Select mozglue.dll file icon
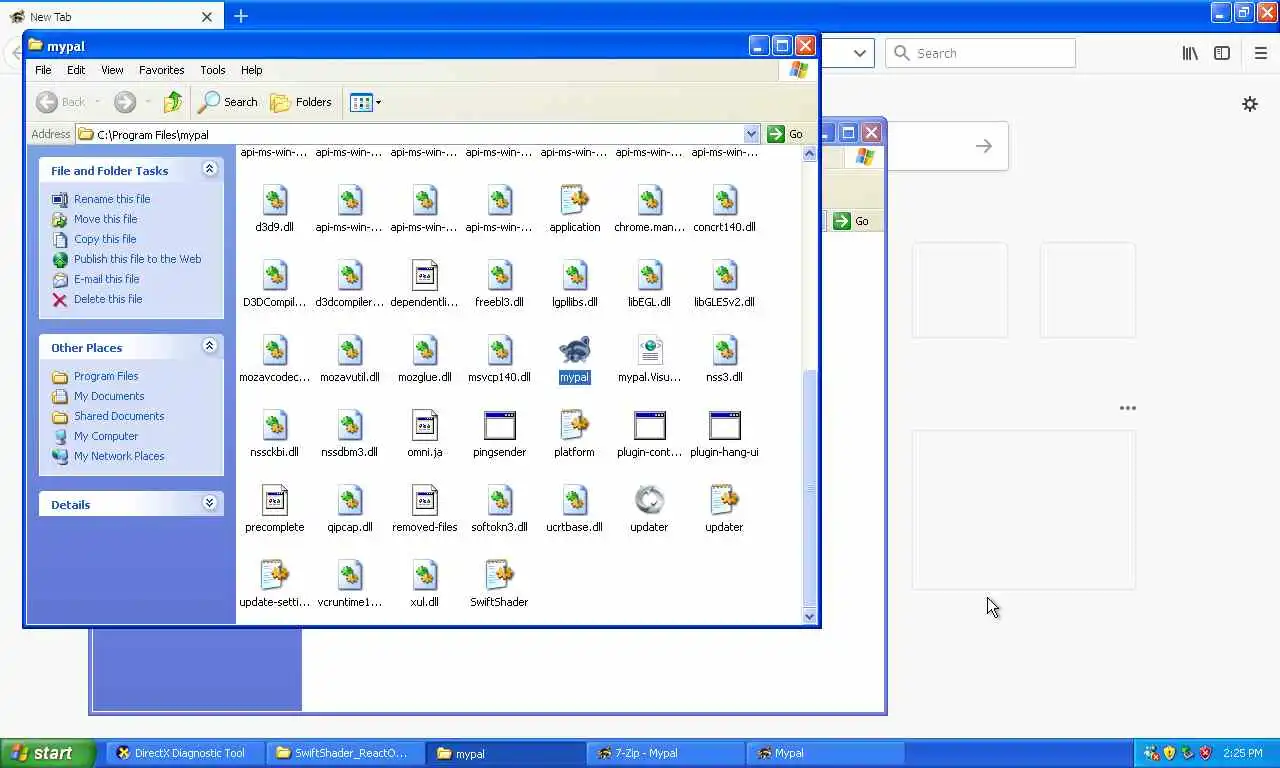 tap(425, 350)
